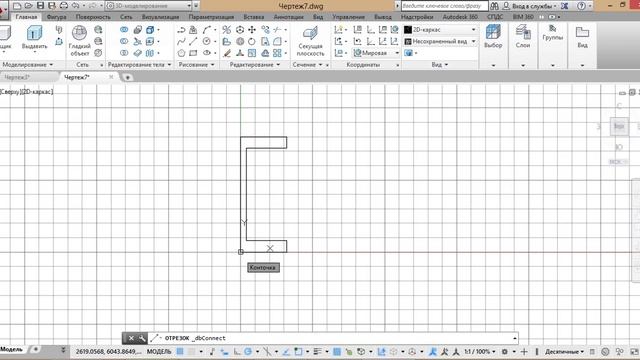The image size is (640, 360).
Task: Toggle МОДЕЛЬ space button in status bar
Action: coord(159,351)
